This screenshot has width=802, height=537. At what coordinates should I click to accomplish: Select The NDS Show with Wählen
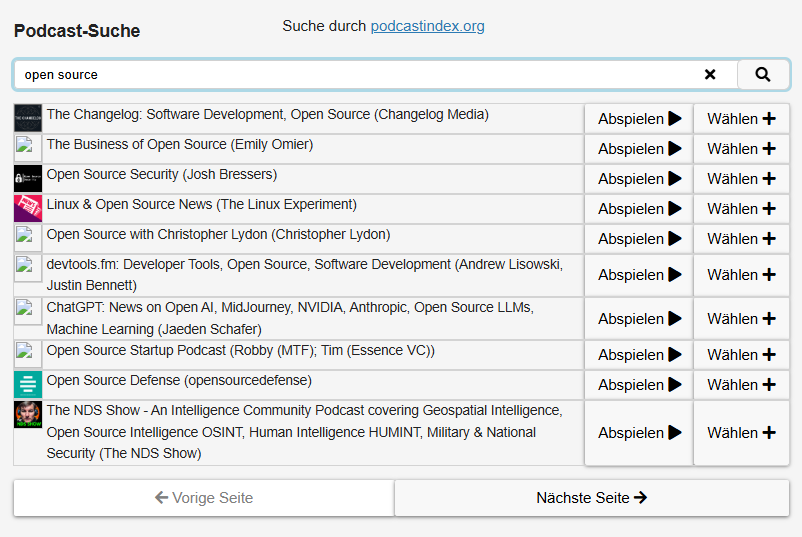(741, 433)
